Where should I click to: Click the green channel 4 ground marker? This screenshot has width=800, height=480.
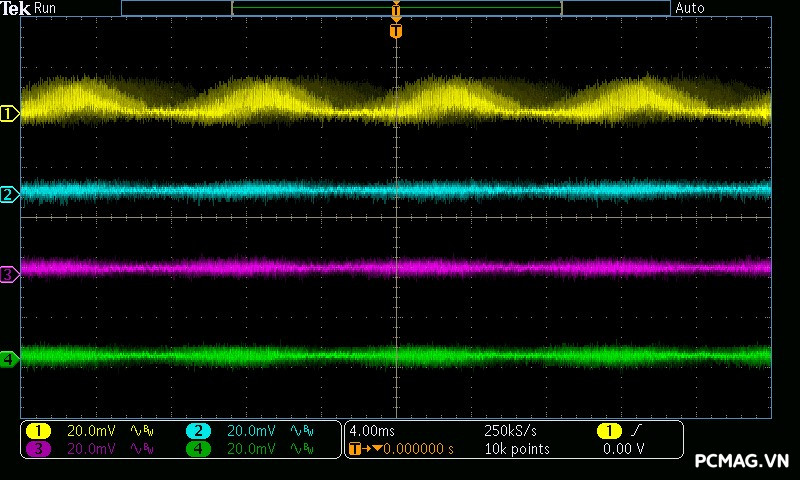(x=9, y=358)
